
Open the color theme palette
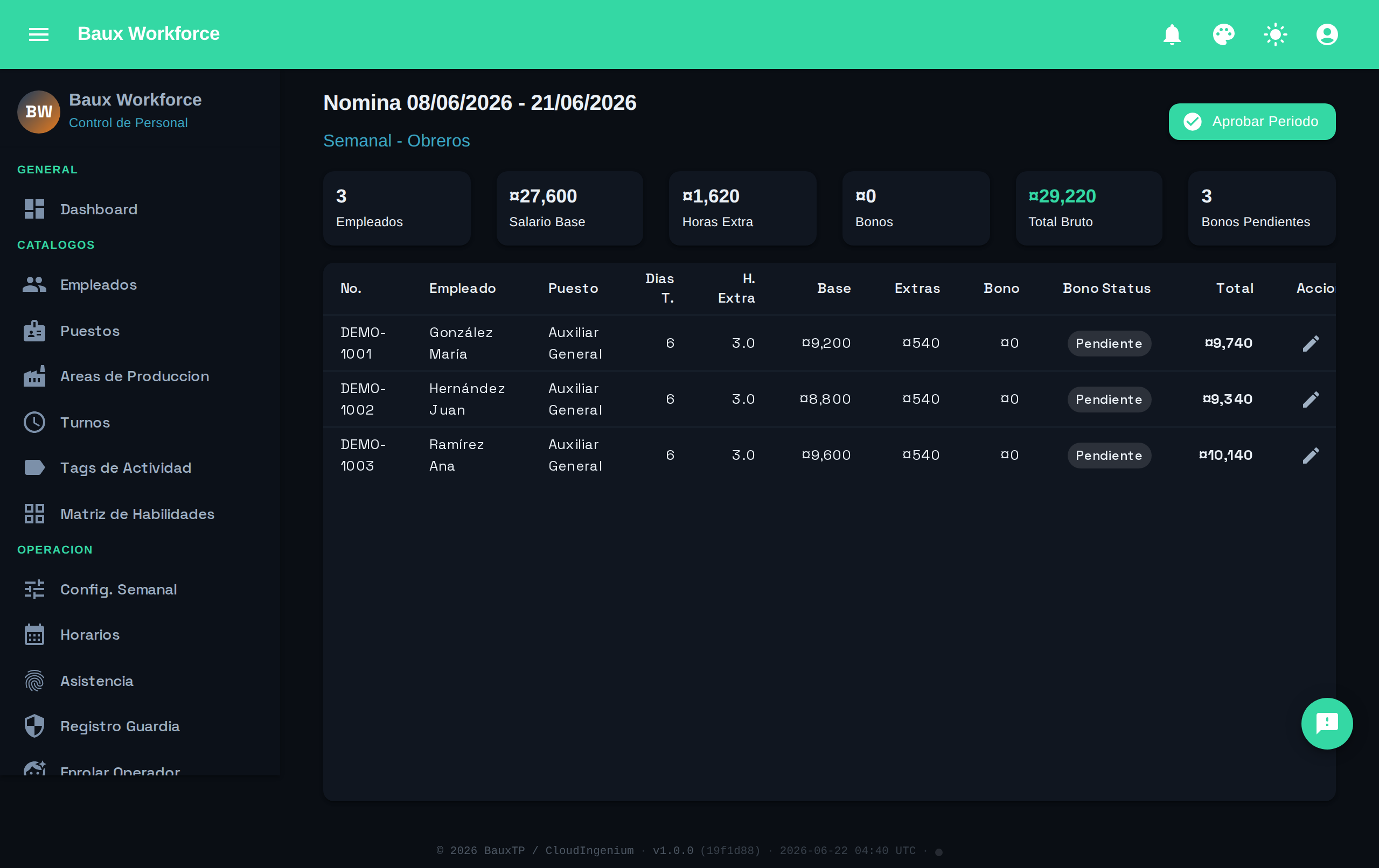1223,34
